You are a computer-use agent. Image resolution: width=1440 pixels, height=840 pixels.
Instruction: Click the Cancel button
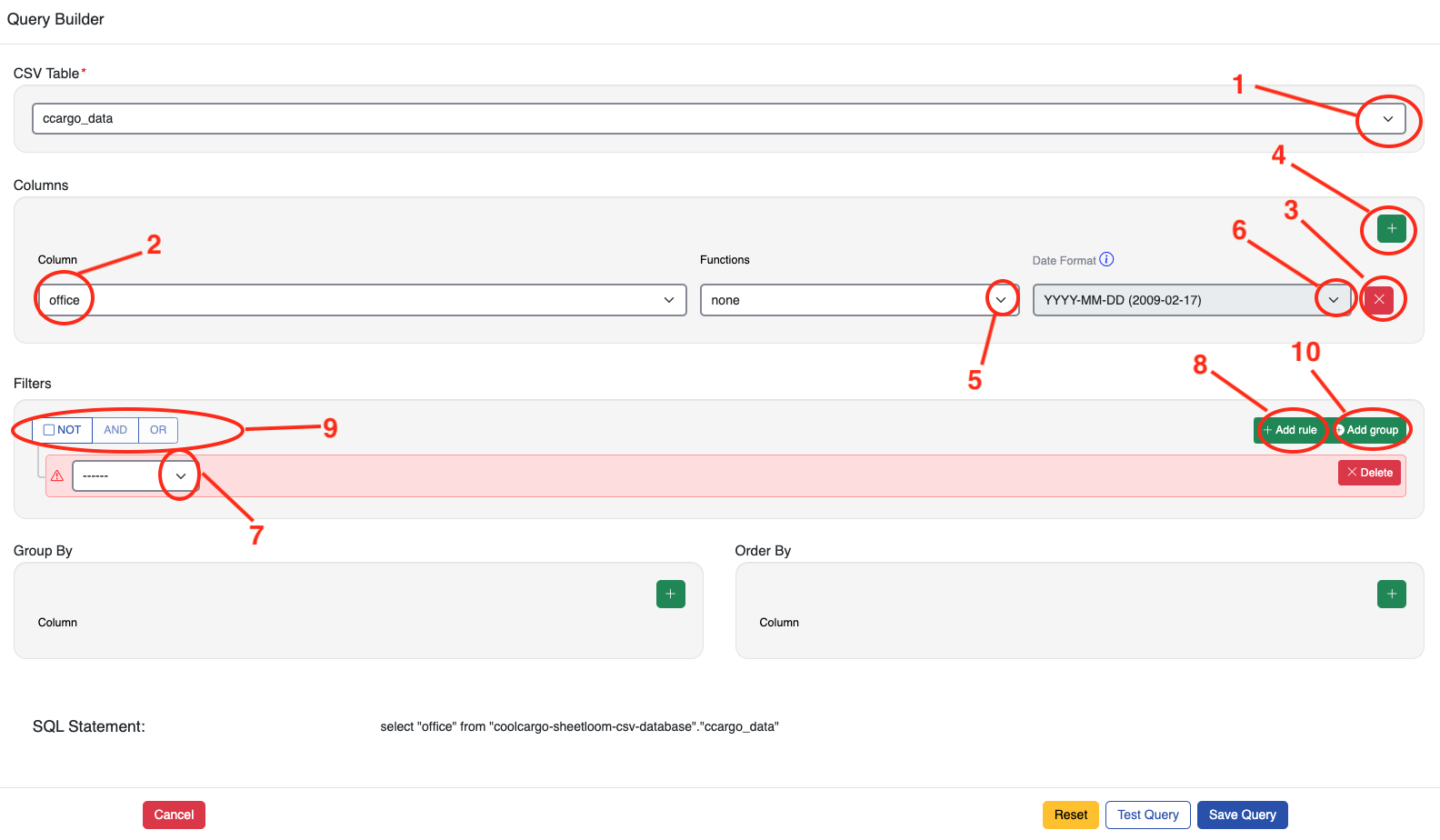(x=174, y=815)
